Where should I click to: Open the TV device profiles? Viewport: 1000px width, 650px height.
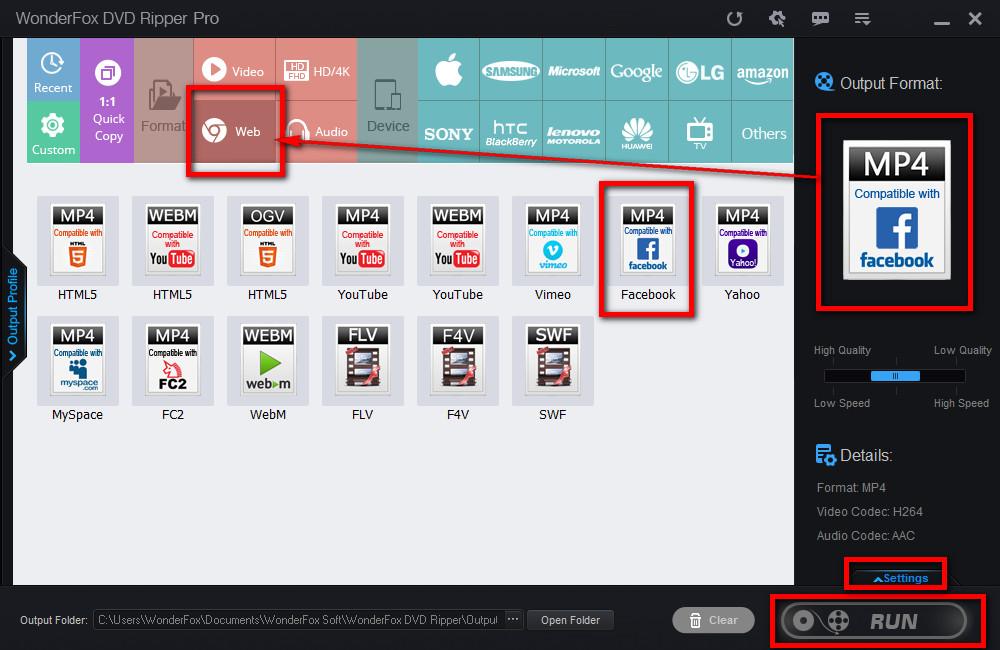(x=700, y=132)
